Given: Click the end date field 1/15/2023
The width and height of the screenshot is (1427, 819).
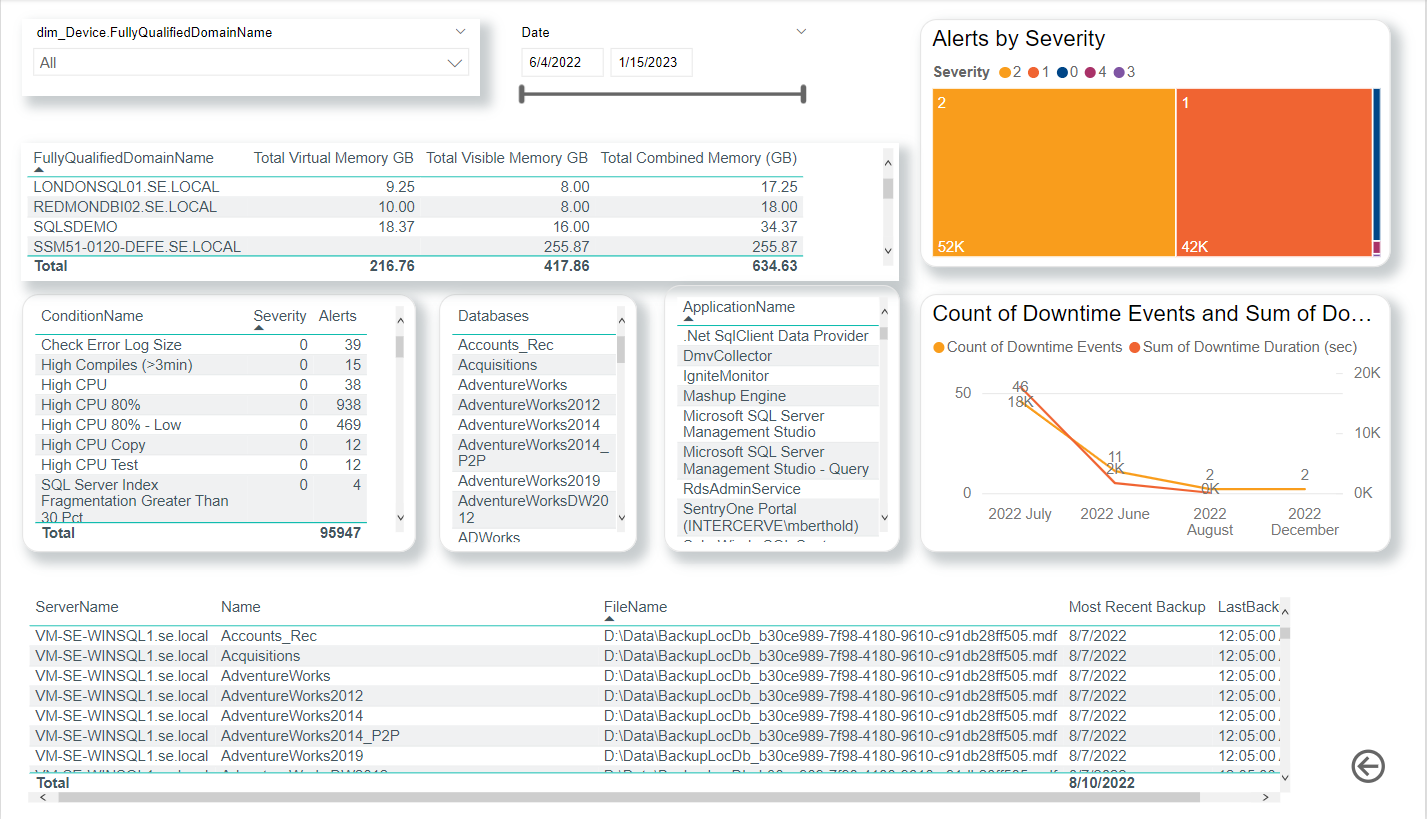Looking at the screenshot, I should 650,62.
